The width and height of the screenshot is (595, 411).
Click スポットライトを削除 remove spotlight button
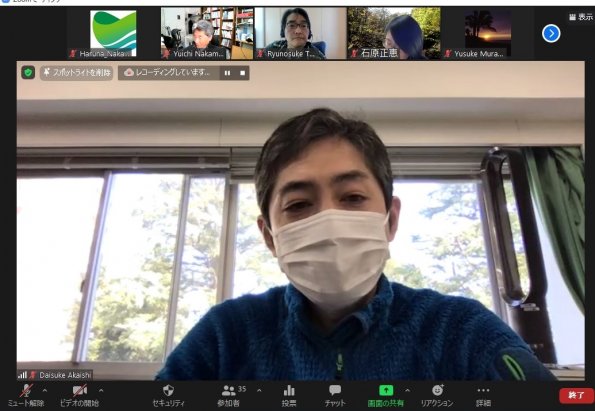pos(77,72)
